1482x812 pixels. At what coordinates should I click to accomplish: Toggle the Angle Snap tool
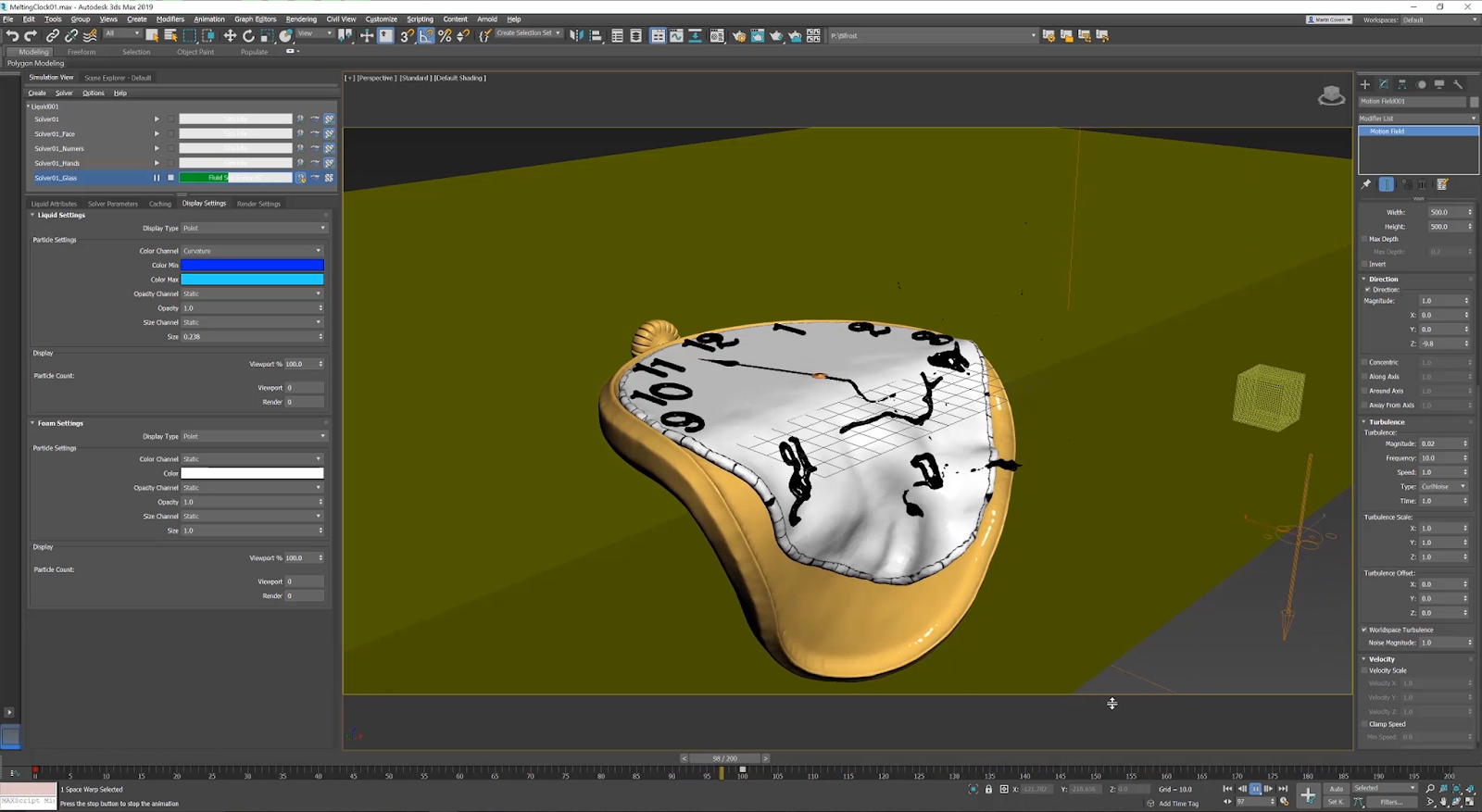pos(426,36)
